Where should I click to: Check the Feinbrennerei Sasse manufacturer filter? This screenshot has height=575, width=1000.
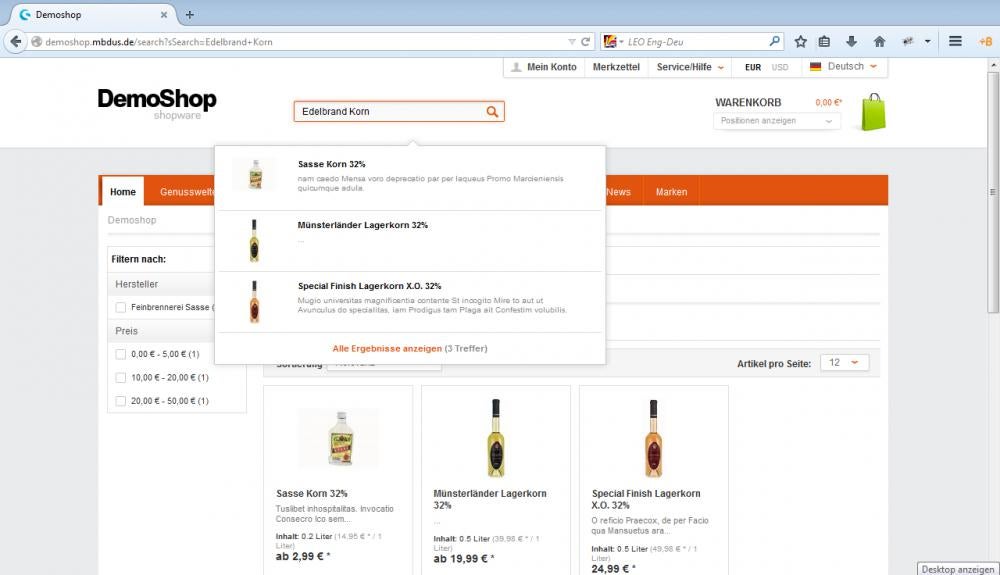pos(121,307)
